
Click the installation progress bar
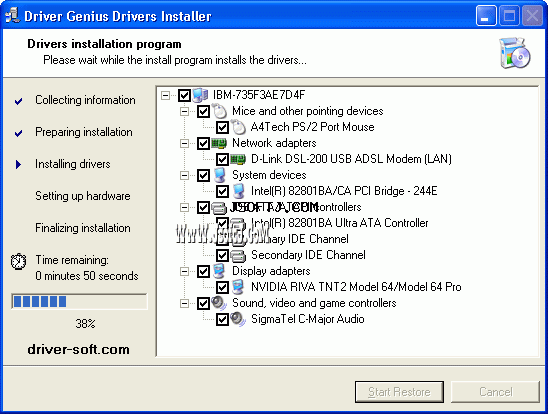pyautogui.click(x=79, y=302)
